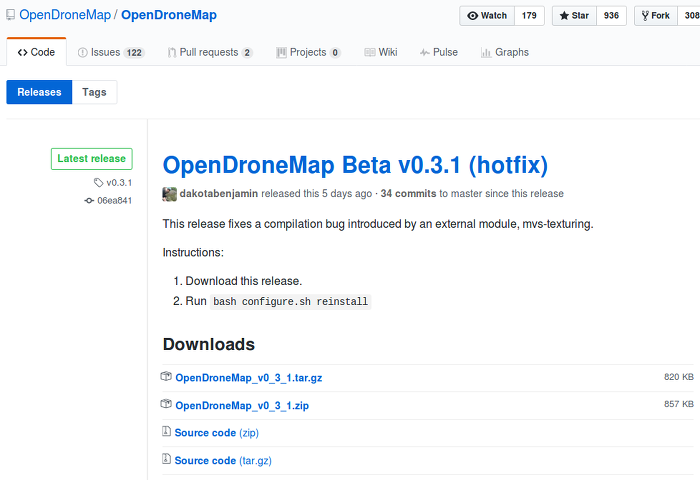Viewport: 700px width, 480px height.
Task: Open the Pull requests tab
Action: point(210,52)
